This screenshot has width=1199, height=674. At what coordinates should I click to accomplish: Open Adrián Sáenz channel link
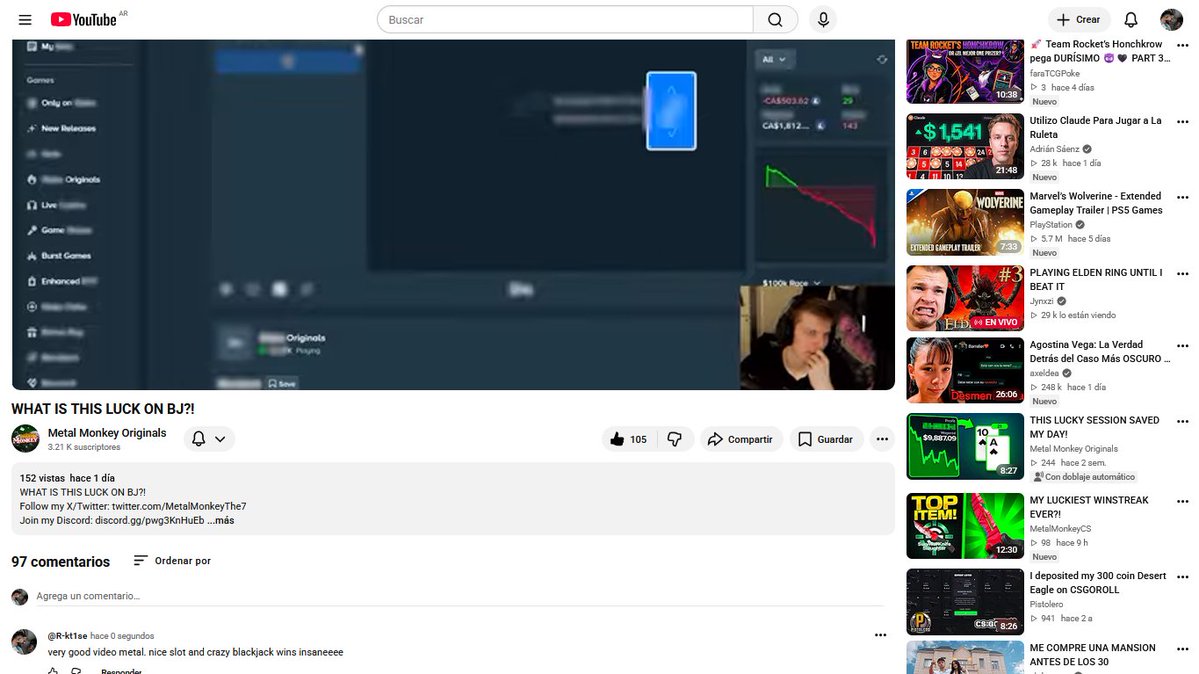[1054, 149]
